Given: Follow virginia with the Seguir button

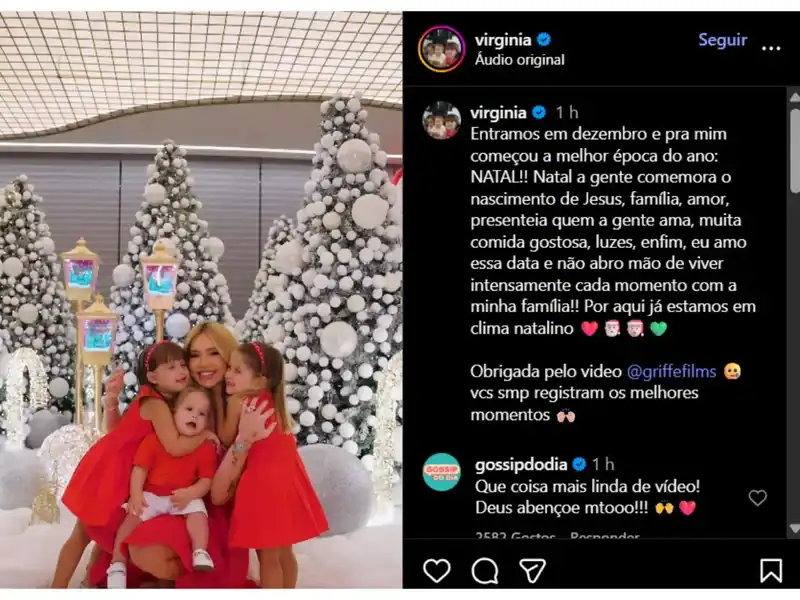Looking at the screenshot, I should coord(722,40).
